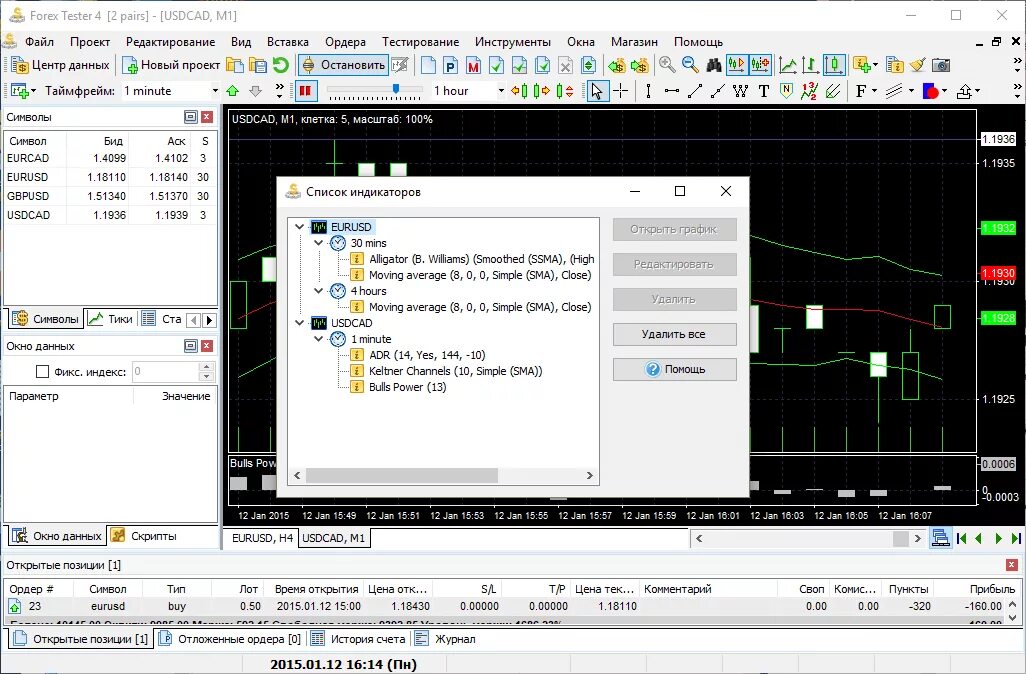Select the Alligator (B. Williams) indicator
Viewport: 1026px width, 674px height.
(x=481, y=259)
